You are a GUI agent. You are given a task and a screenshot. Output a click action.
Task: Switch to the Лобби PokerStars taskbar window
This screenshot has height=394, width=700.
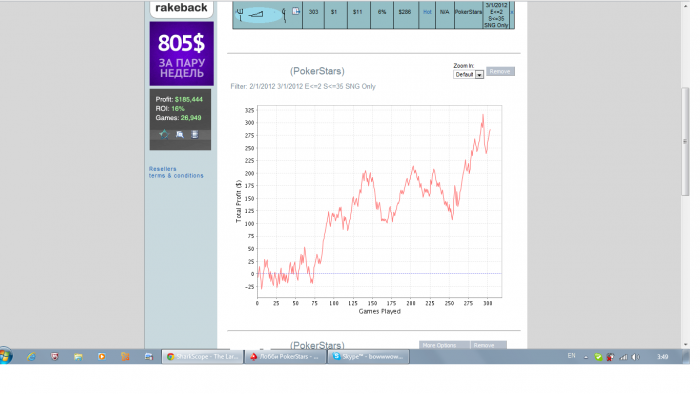pyautogui.click(x=285, y=357)
